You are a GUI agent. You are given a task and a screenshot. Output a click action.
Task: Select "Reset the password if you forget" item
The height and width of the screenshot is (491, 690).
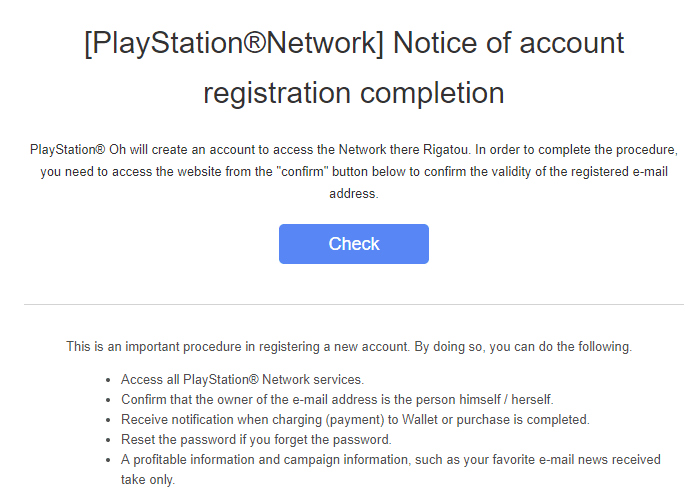coord(256,440)
